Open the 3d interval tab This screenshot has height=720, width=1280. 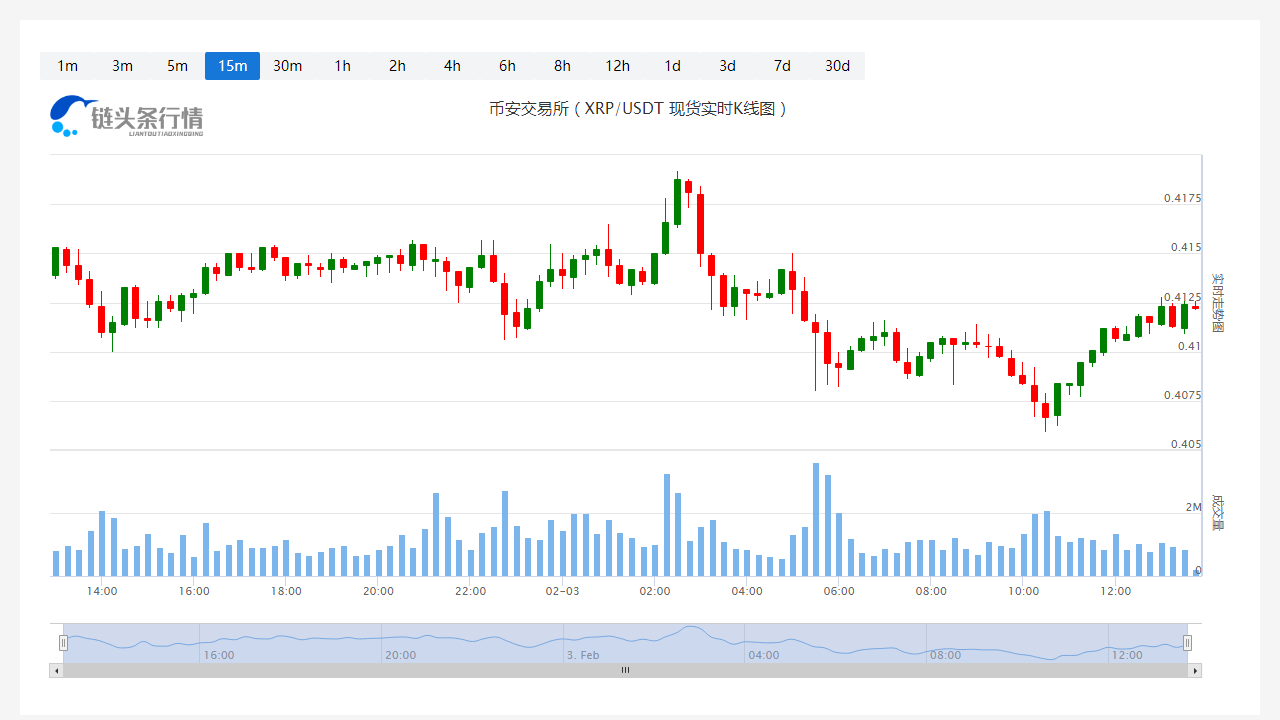(x=727, y=66)
